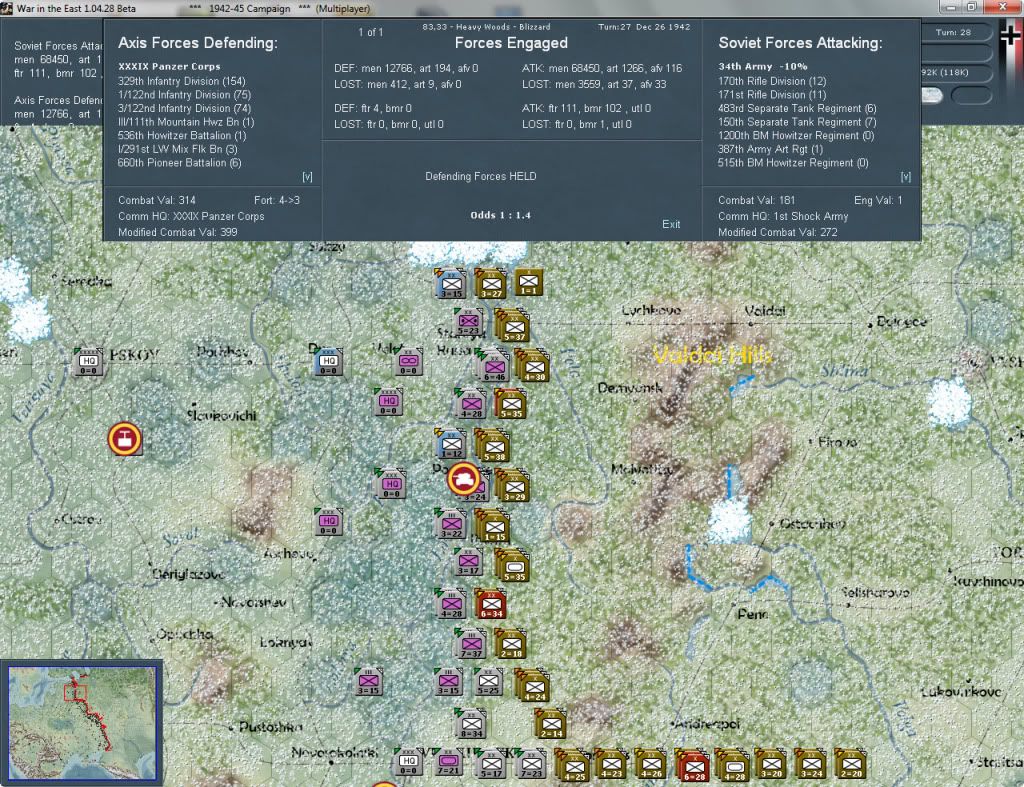1024x787 pixels.
Task: Select the blue 1=12 infantry counter
Action: click(451, 443)
